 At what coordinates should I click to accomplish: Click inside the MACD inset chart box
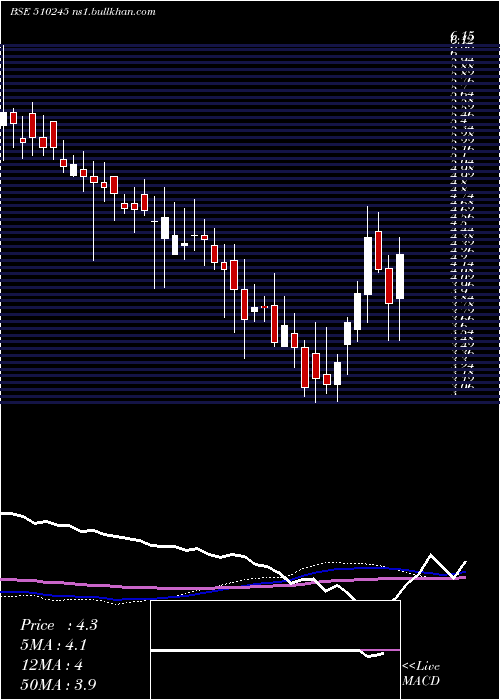coord(275,650)
